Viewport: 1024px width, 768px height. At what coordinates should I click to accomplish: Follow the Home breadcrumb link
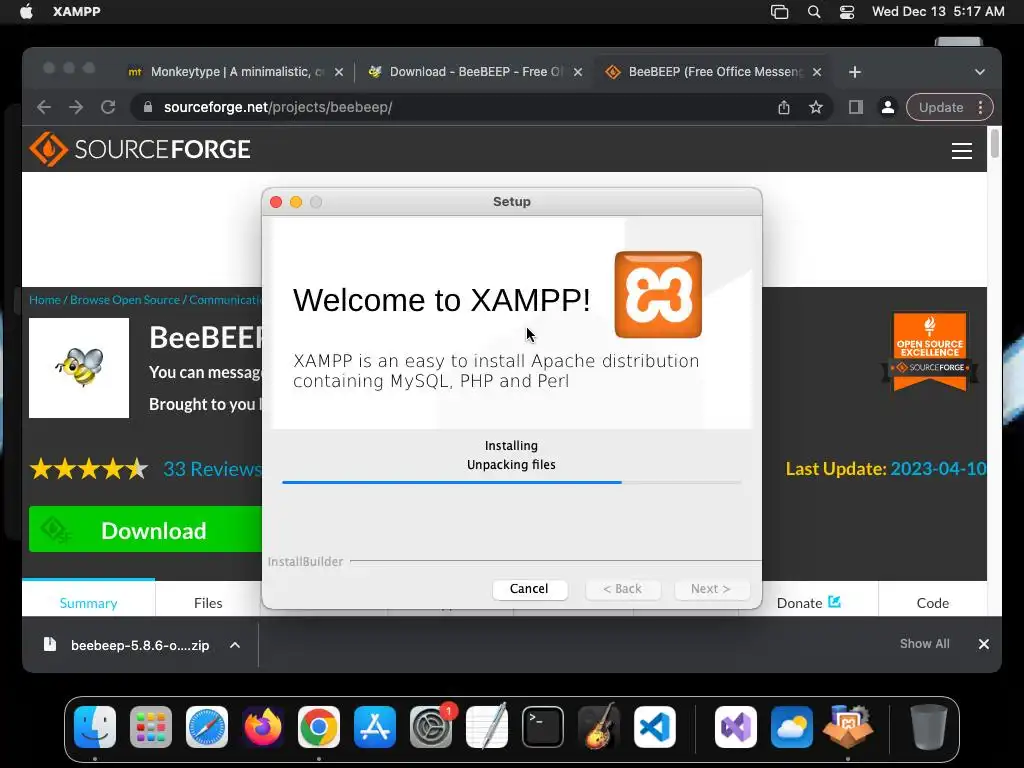point(45,300)
